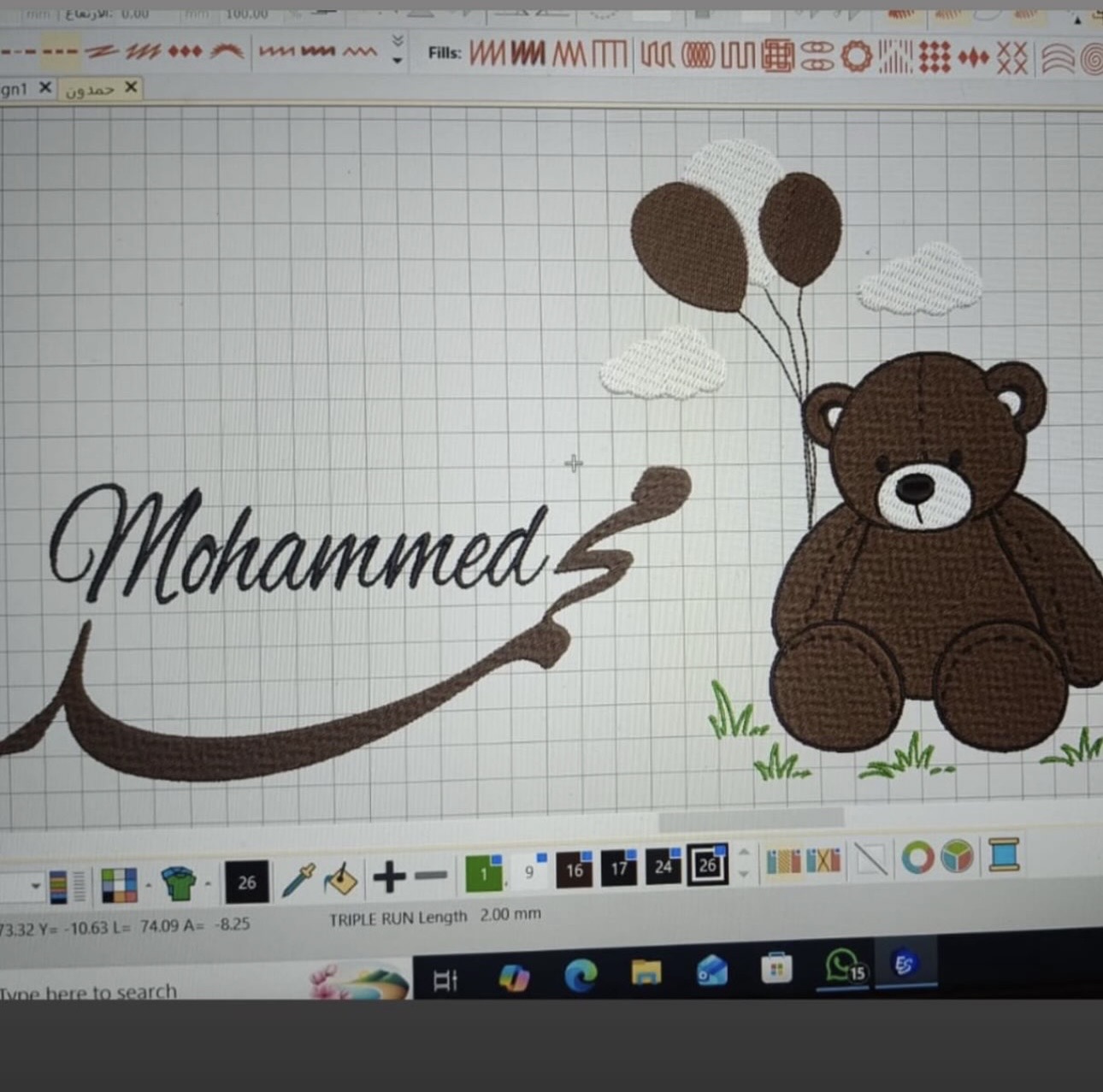This screenshot has width=1103, height=1092.
Task: Switch to EmbroideryStudio ES taskbar icon
Action: pyautogui.click(x=904, y=965)
